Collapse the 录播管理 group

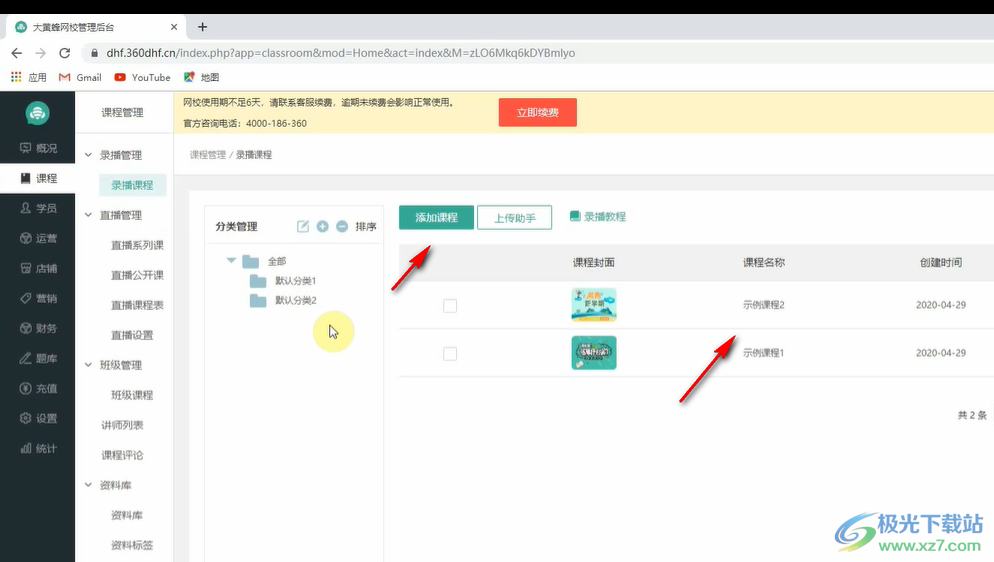(x=88, y=155)
